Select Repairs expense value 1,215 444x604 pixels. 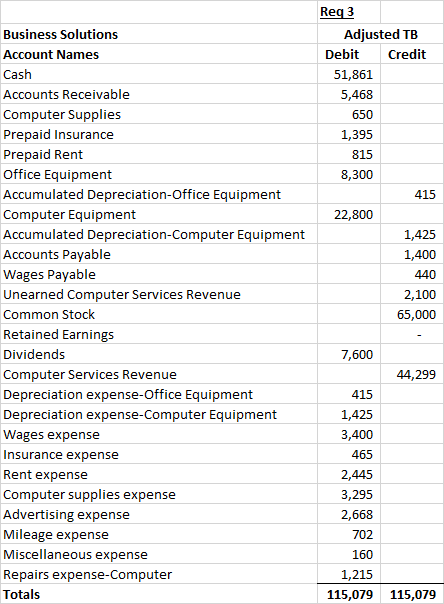click(x=357, y=575)
